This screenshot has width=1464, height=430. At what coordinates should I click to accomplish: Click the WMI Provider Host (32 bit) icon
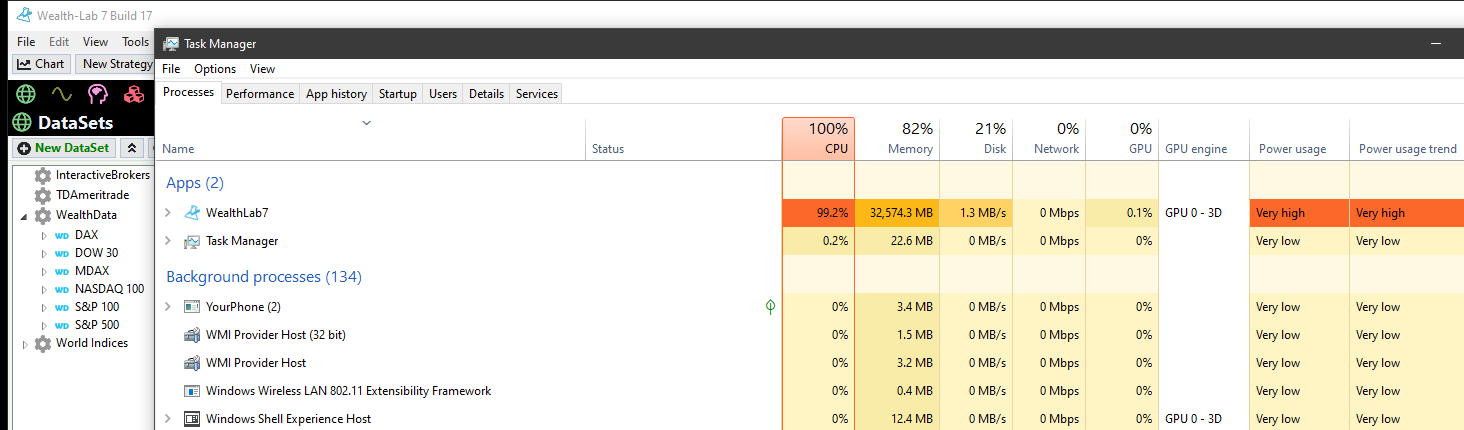[192, 335]
